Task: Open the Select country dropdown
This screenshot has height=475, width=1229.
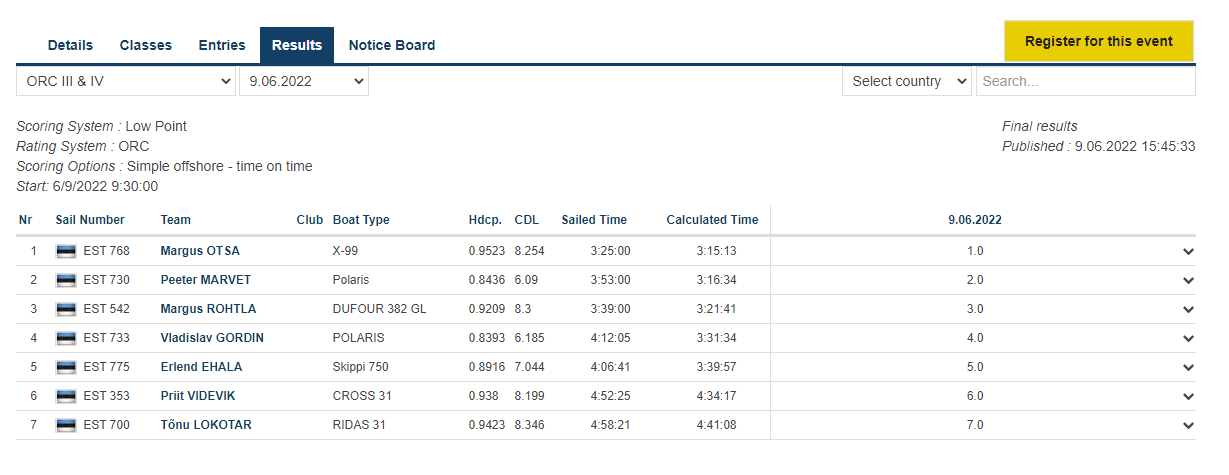Action: (906, 81)
